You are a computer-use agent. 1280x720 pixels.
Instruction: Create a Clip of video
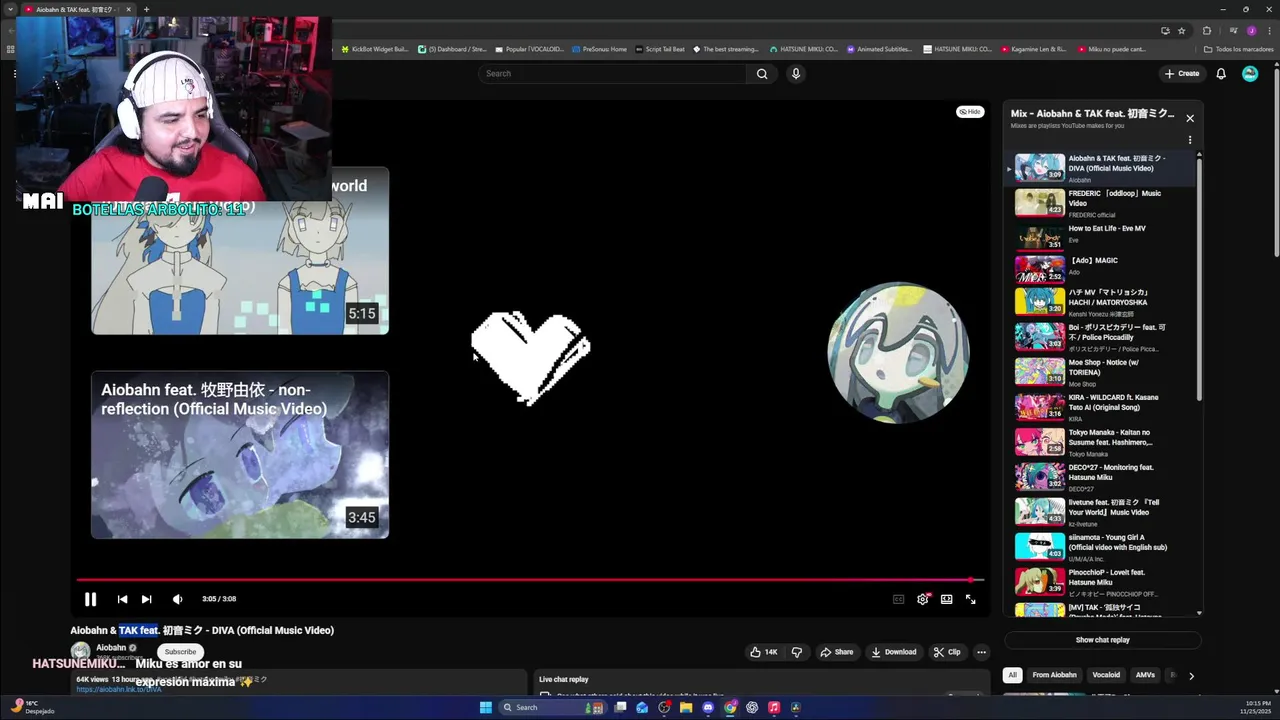coord(947,652)
